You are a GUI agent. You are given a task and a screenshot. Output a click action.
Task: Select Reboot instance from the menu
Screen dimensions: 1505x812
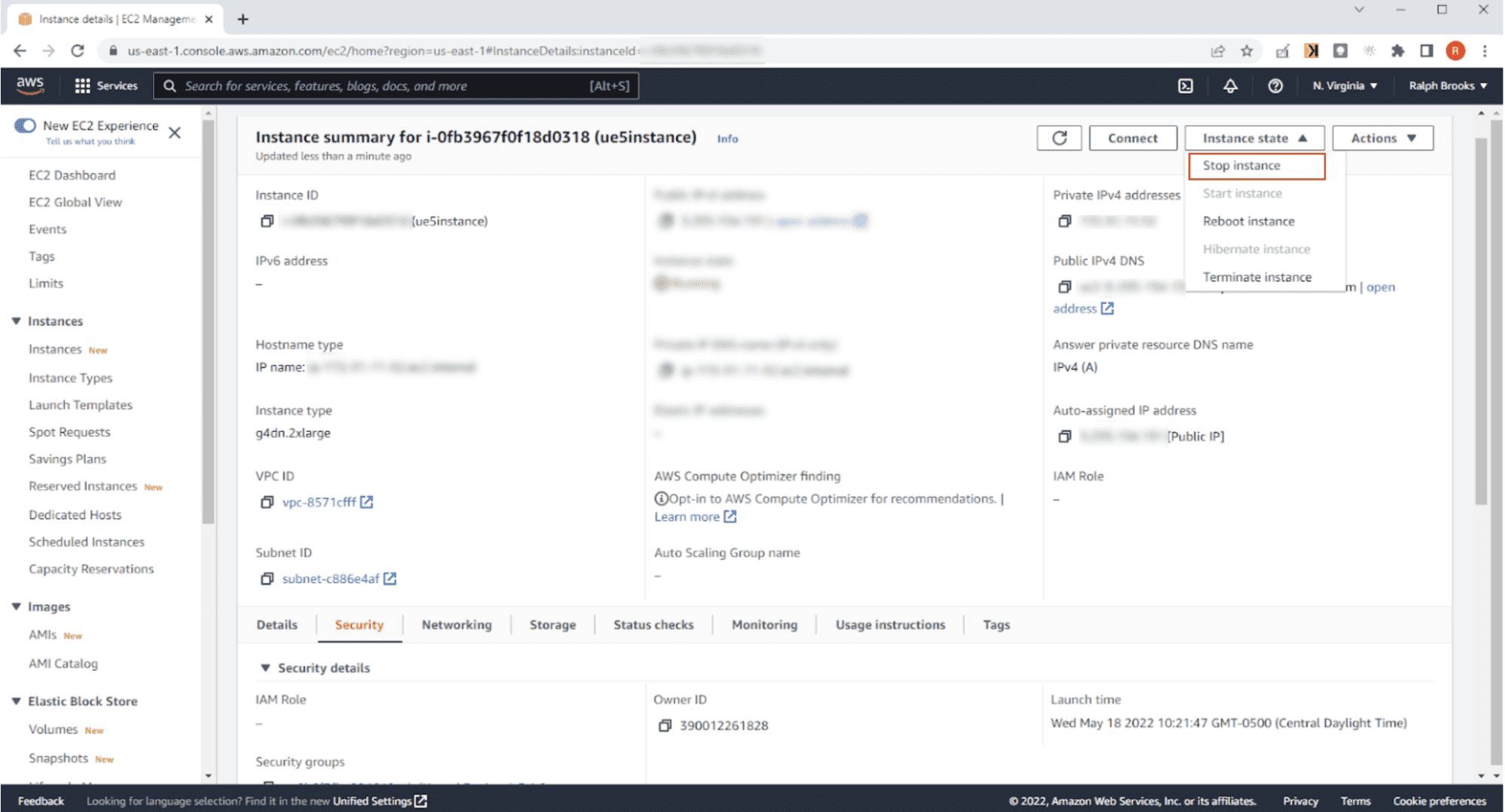(1248, 221)
